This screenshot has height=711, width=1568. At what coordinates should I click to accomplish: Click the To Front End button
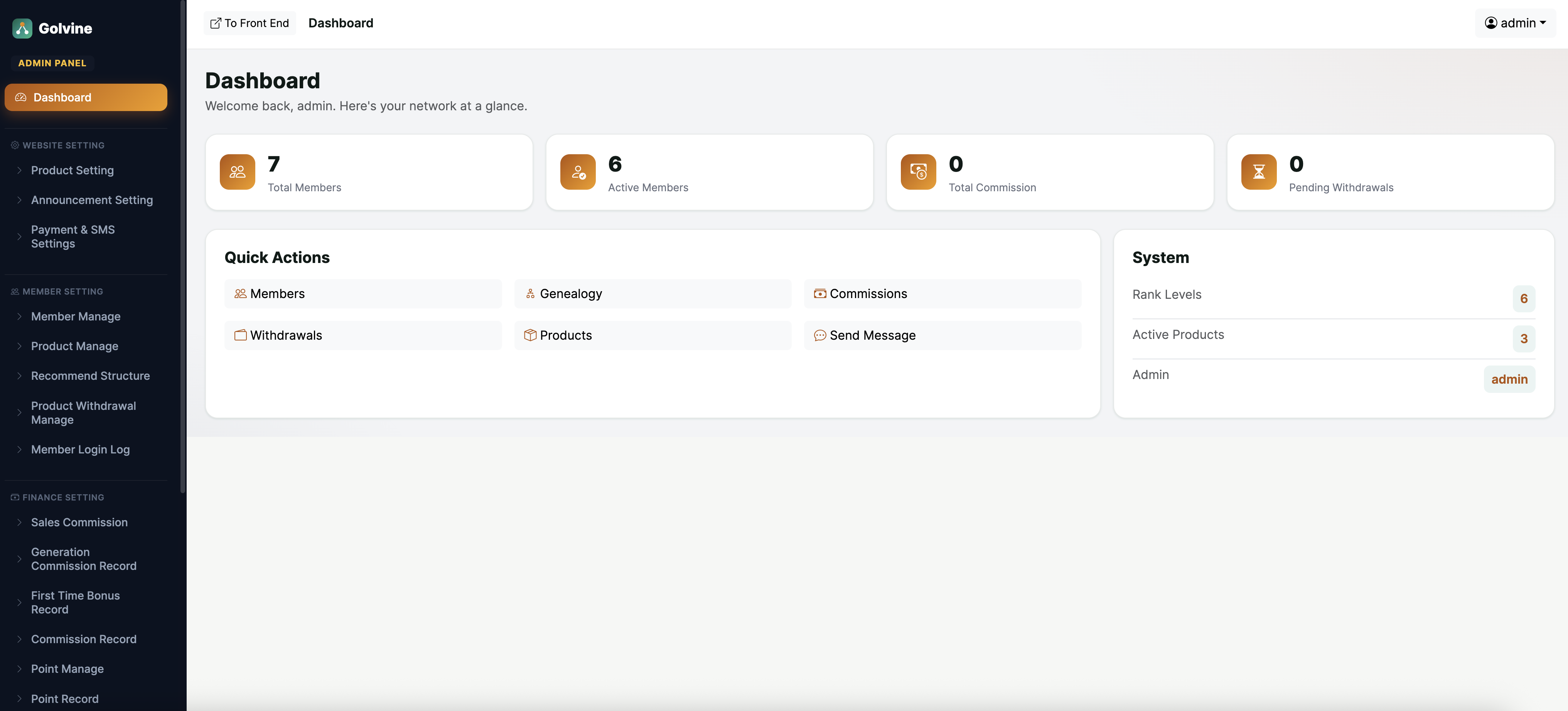(x=250, y=23)
